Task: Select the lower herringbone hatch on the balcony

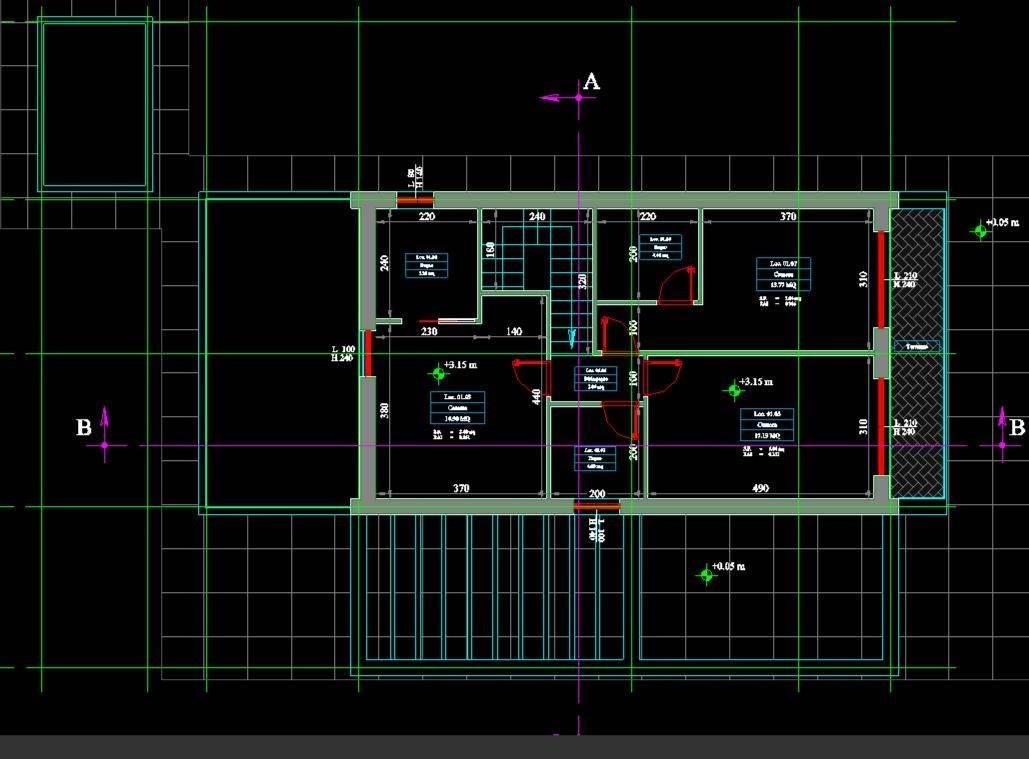Action: pos(917,424)
